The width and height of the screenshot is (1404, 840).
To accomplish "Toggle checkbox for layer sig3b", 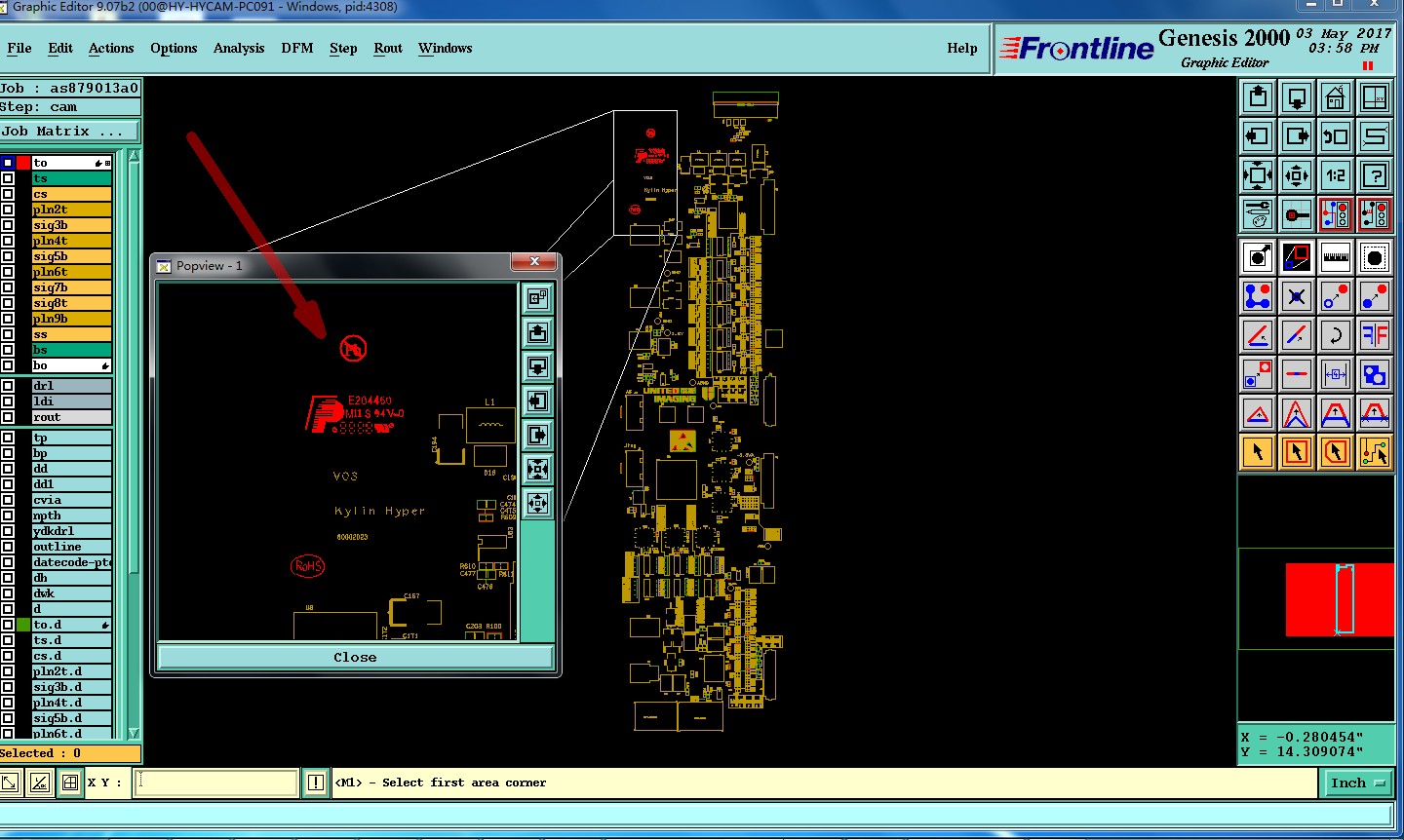I will 8,226.
